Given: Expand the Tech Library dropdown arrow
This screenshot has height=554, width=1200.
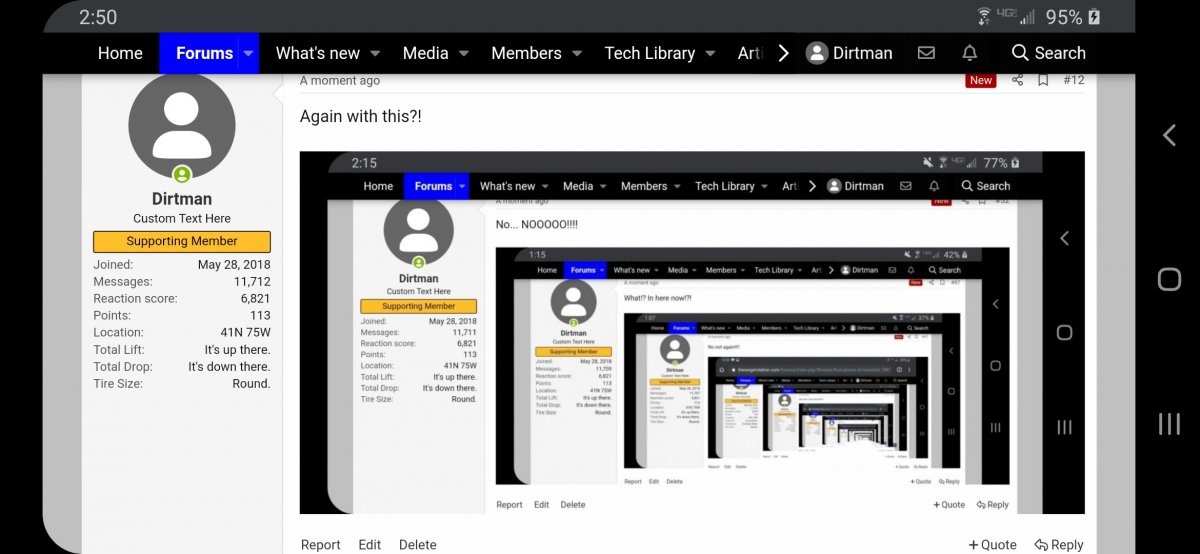Looking at the screenshot, I should point(710,53).
